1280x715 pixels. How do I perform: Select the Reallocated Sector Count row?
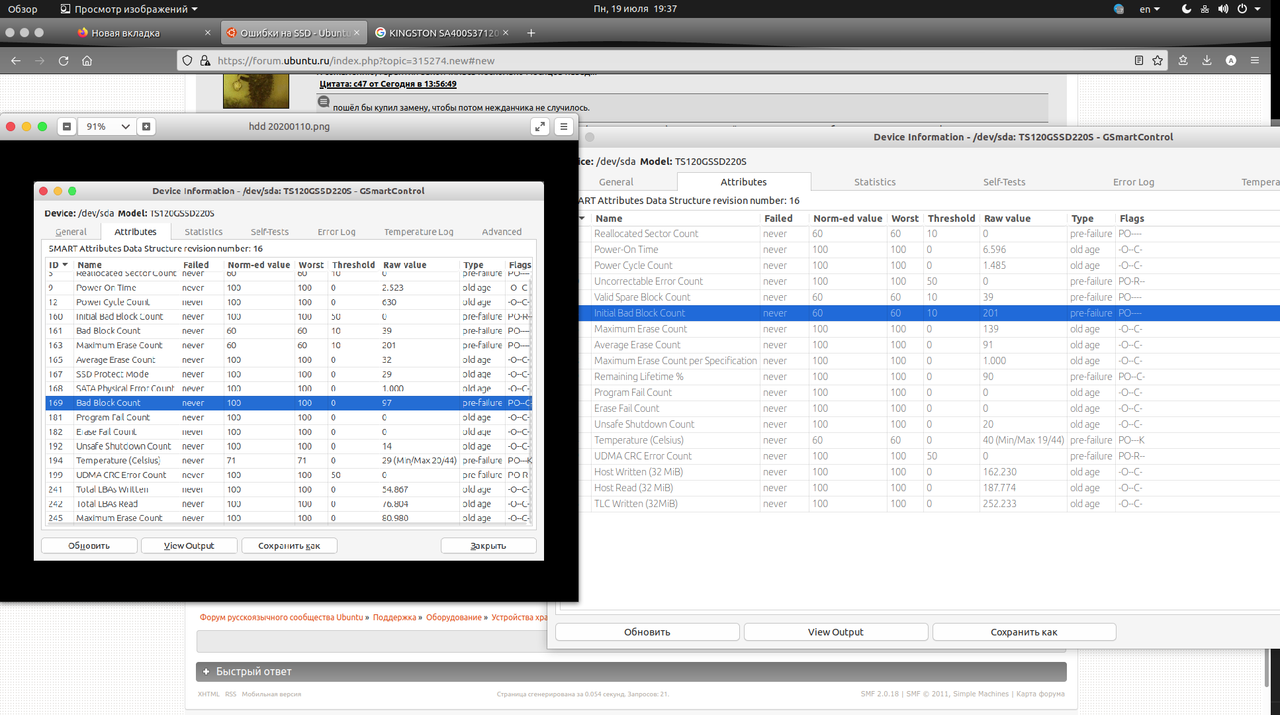(x=928, y=233)
